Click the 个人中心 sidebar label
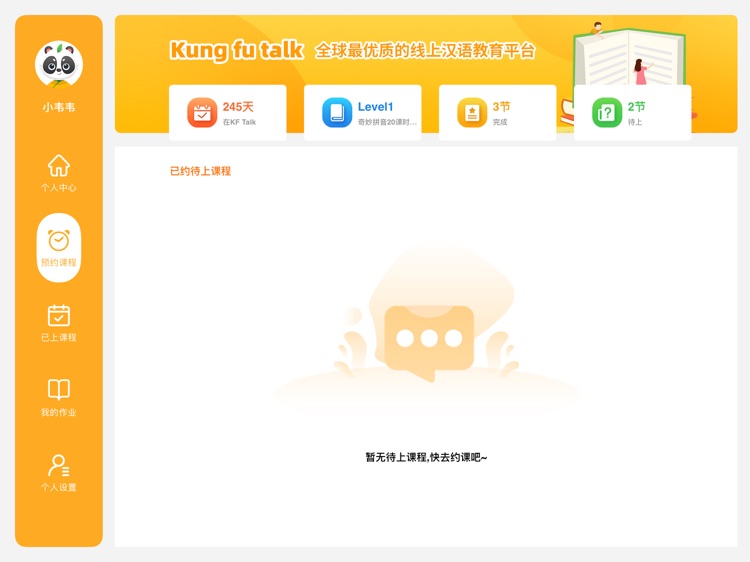Screen dimensions: 750x562 [59, 187]
